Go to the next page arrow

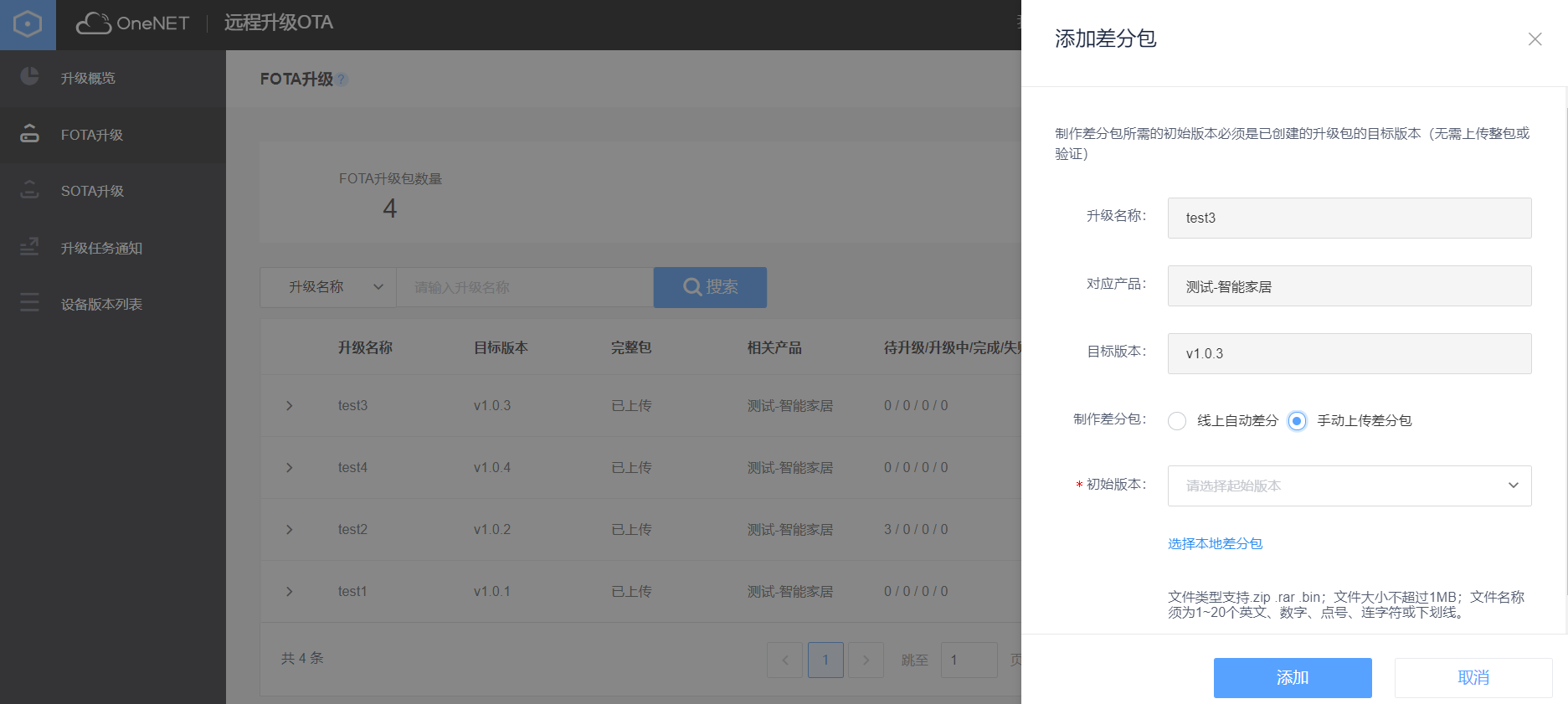pyautogui.click(x=866, y=660)
